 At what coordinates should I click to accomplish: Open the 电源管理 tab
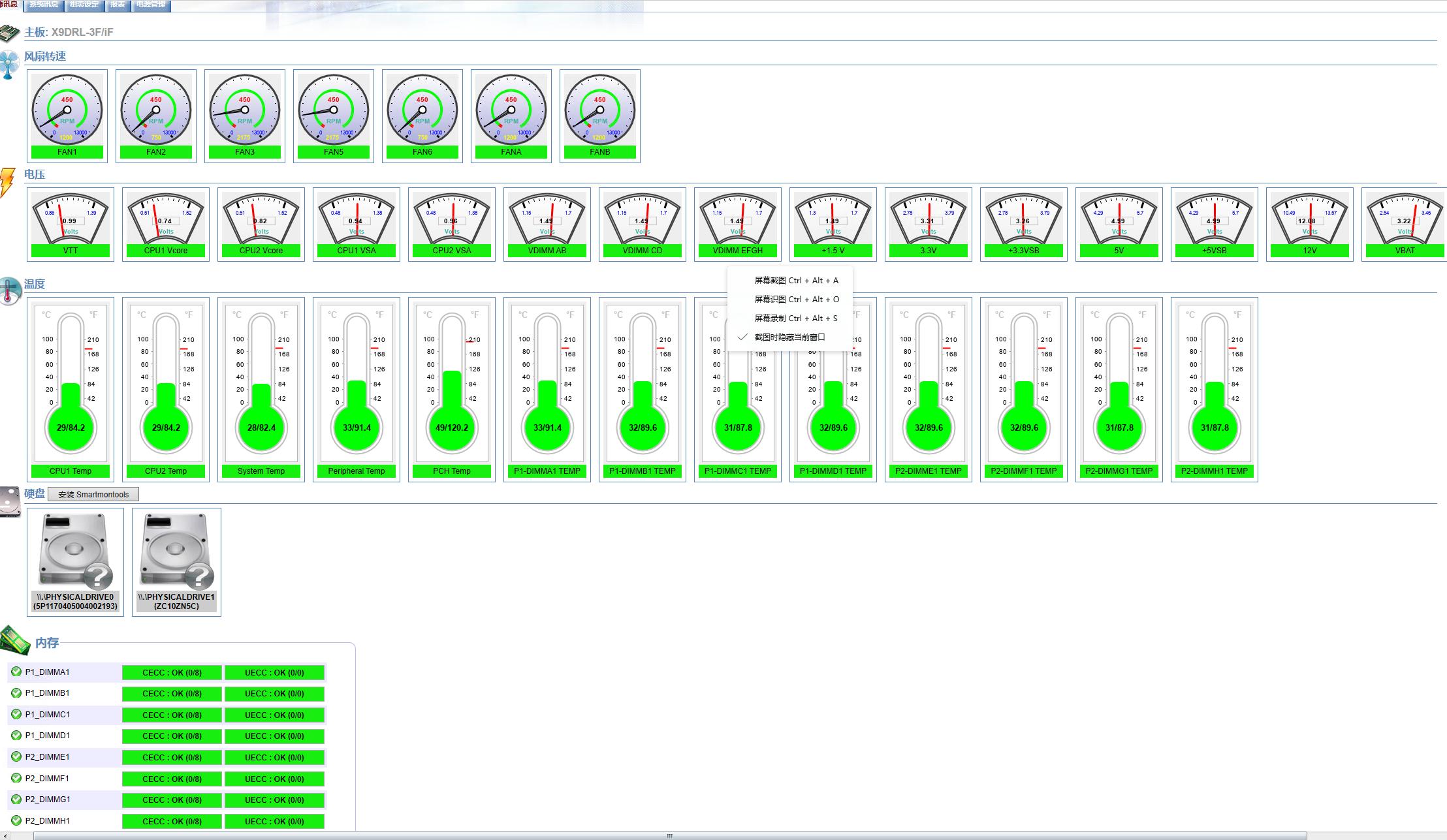click(151, 5)
